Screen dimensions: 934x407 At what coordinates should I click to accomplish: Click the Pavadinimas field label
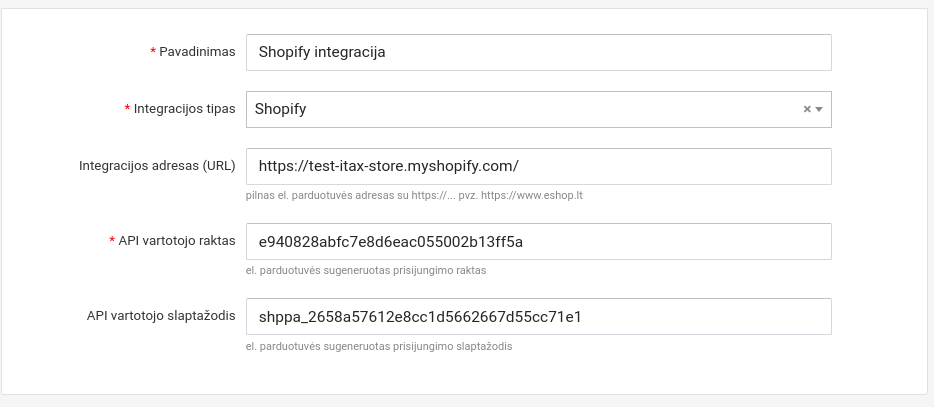(197, 52)
